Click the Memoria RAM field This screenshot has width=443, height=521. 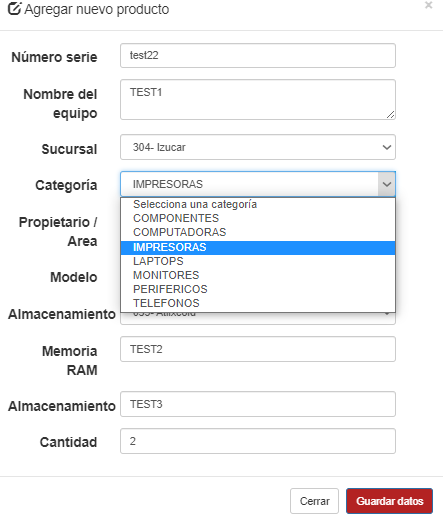pos(258,349)
